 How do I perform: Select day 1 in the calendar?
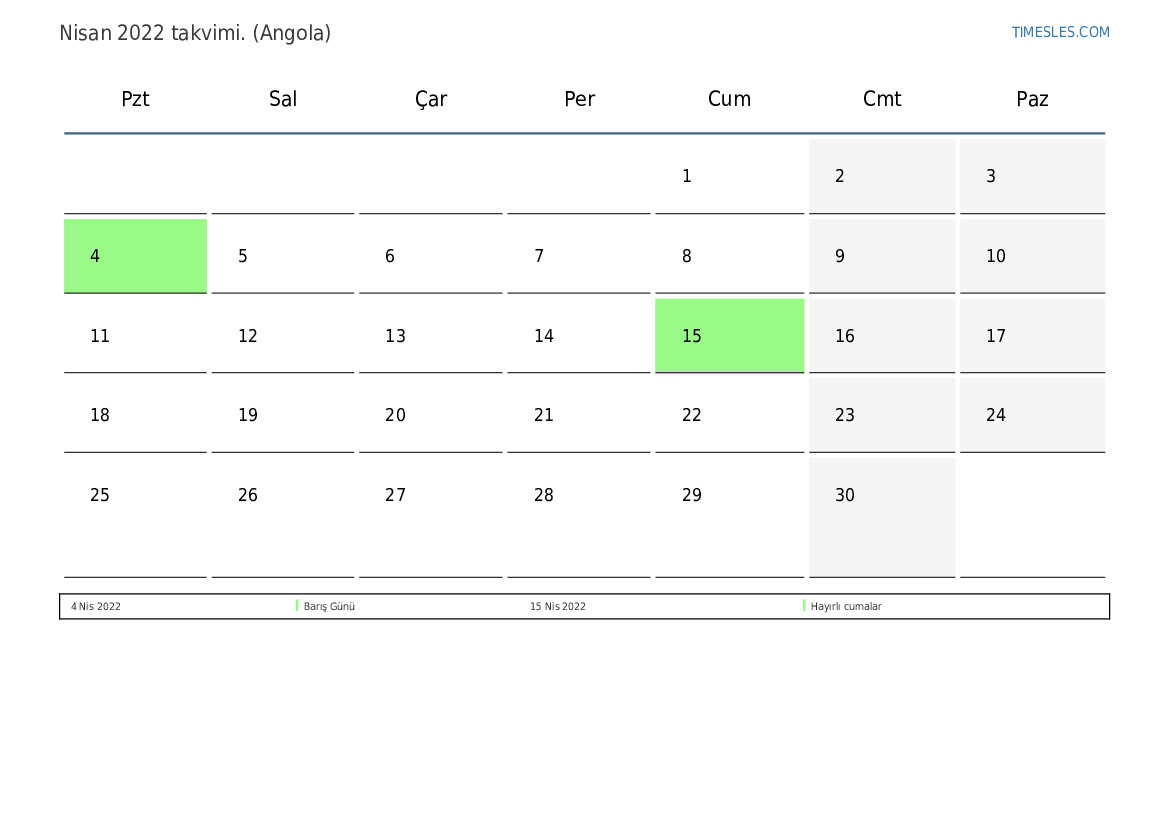click(729, 176)
